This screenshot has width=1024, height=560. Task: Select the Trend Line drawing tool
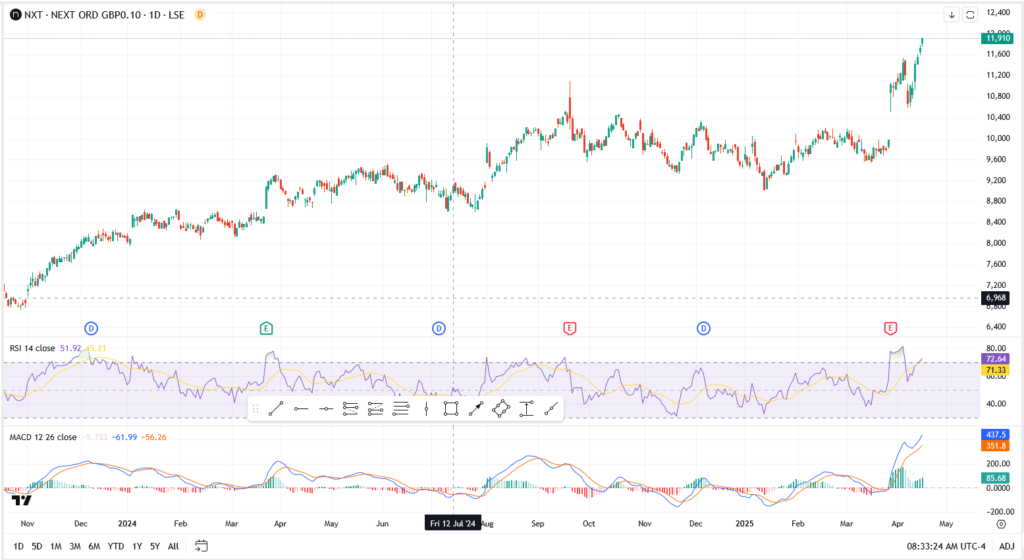pyautogui.click(x=276, y=408)
